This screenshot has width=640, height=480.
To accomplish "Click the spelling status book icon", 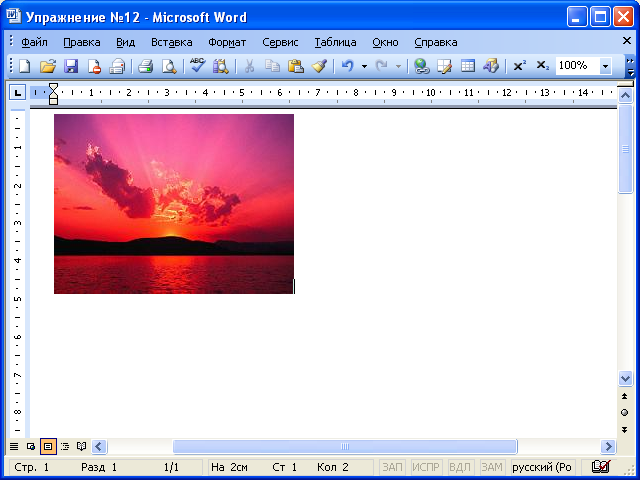I will [601, 466].
